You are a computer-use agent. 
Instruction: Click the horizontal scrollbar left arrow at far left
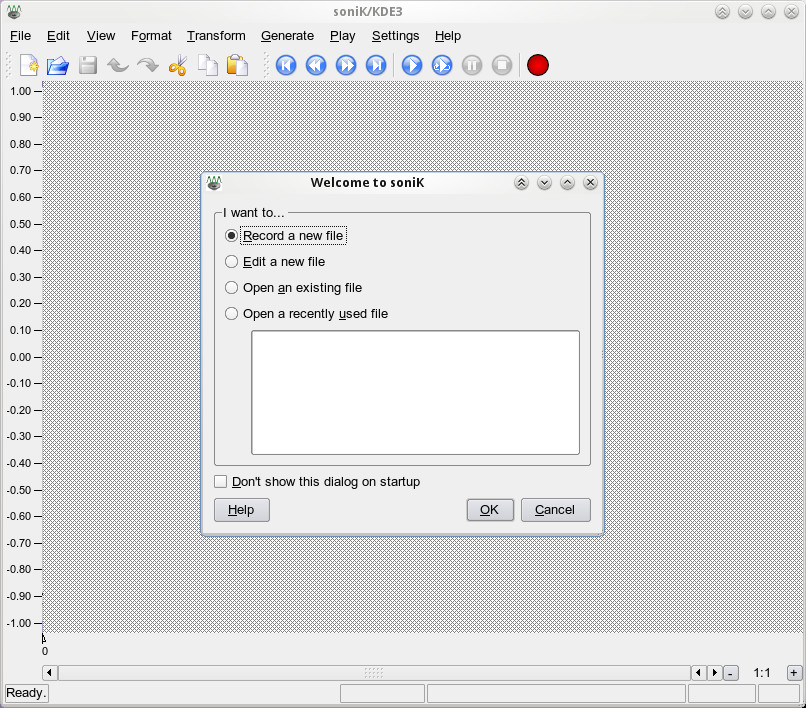[x=49, y=673]
